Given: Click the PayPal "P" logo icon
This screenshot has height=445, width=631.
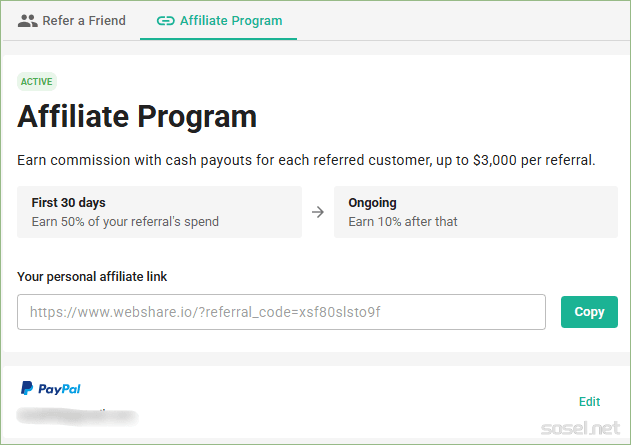Looking at the screenshot, I should click(x=26, y=388).
